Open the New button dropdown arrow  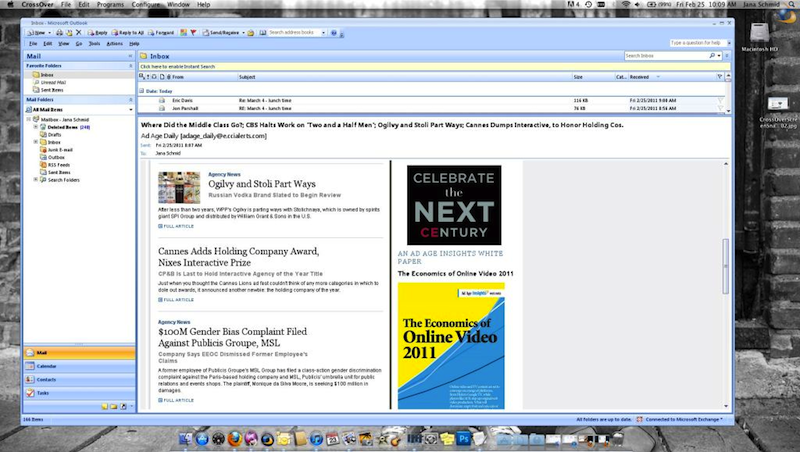coord(49,33)
